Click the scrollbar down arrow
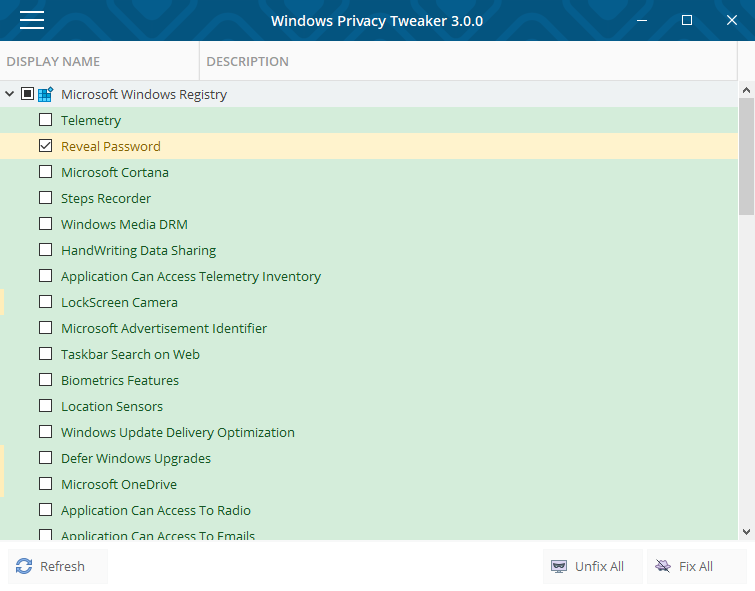Viewport: 755px width, 591px height. tap(746, 532)
